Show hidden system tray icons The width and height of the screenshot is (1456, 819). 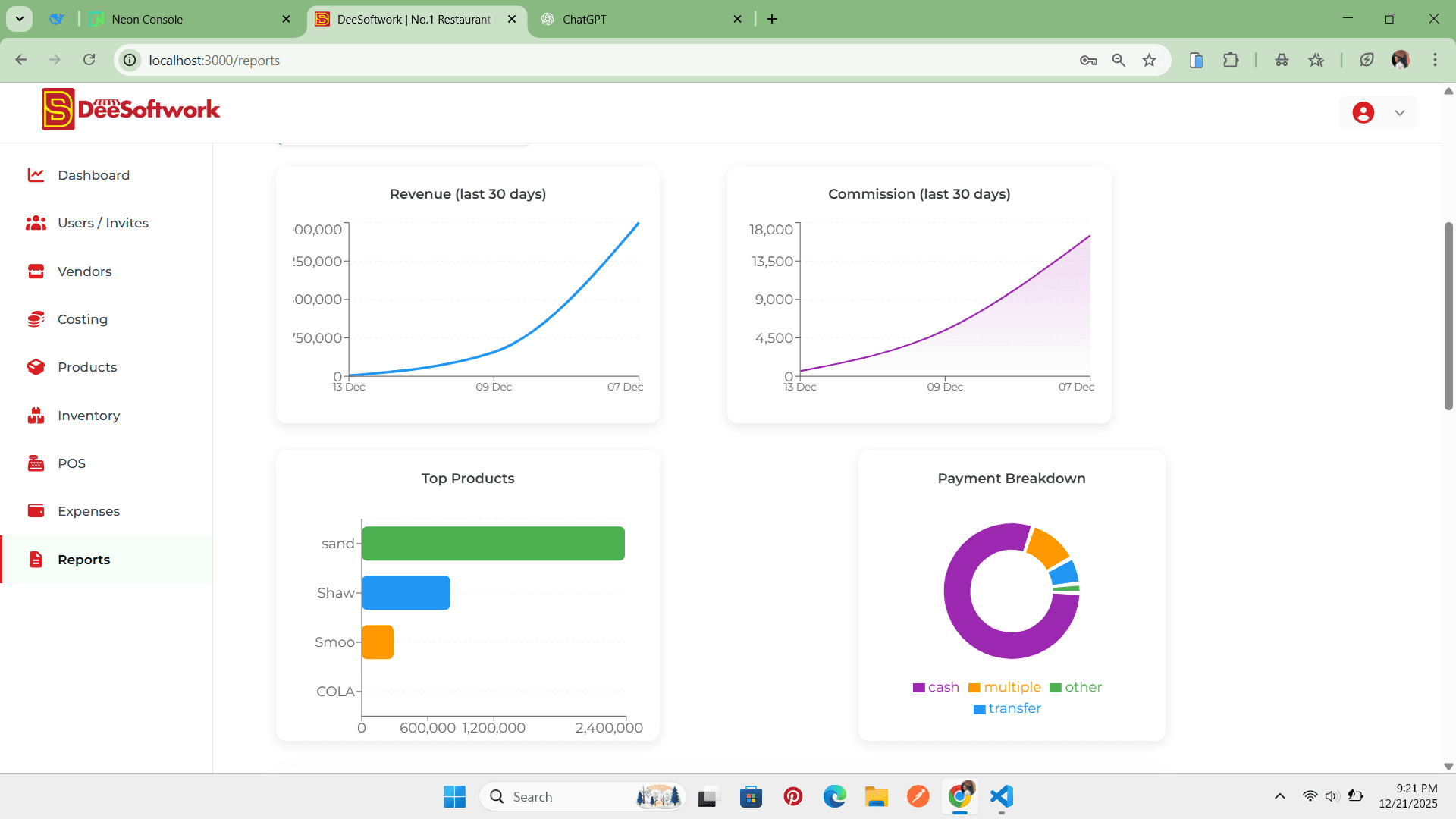[1279, 796]
